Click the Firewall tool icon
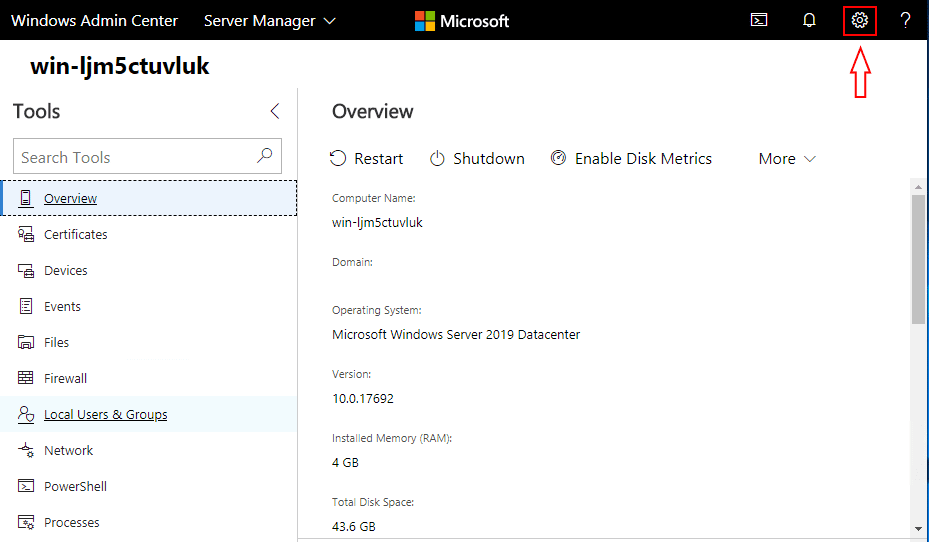The image size is (929, 542). coord(26,378)
